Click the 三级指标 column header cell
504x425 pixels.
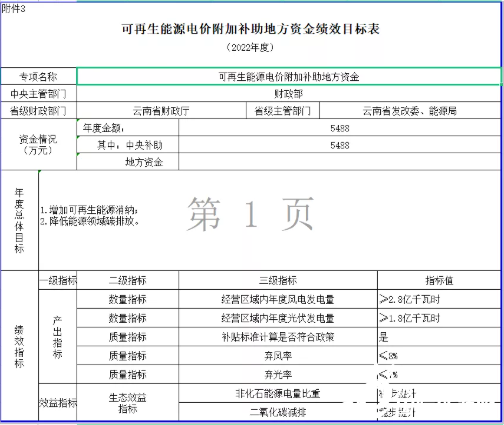278,280
